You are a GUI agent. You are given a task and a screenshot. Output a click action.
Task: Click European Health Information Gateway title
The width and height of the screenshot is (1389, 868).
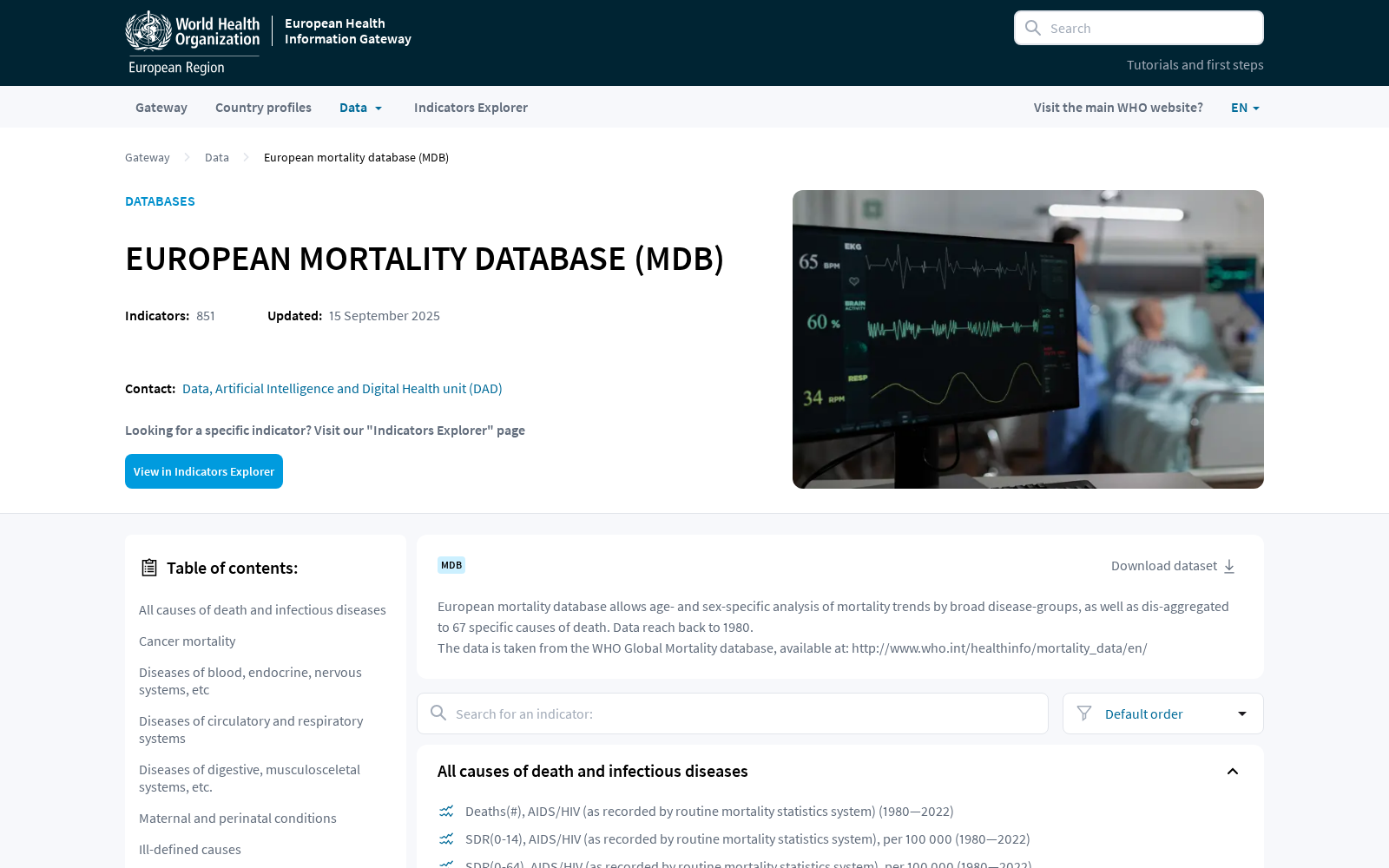(348, 31)
